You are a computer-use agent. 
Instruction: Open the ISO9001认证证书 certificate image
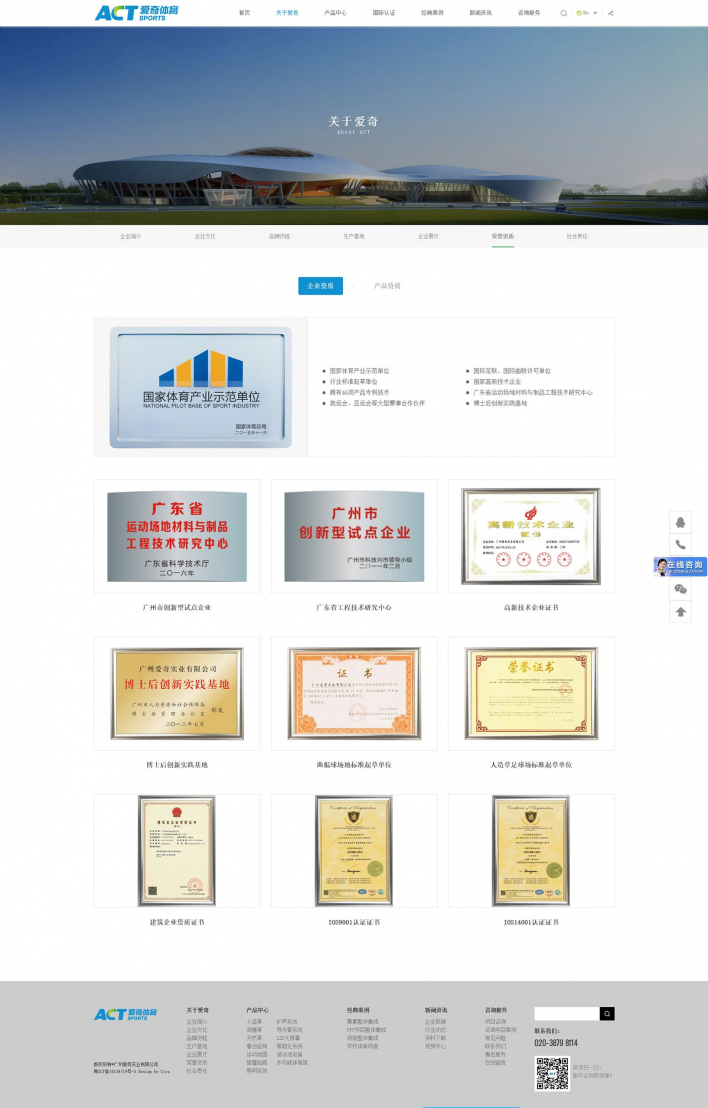354,851
